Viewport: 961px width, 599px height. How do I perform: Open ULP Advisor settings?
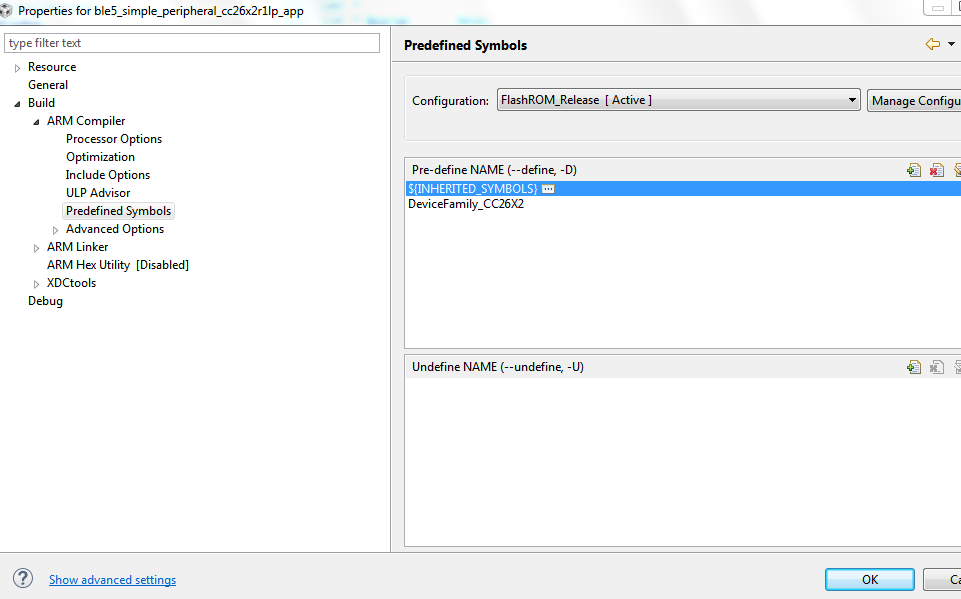pos(98,193)
